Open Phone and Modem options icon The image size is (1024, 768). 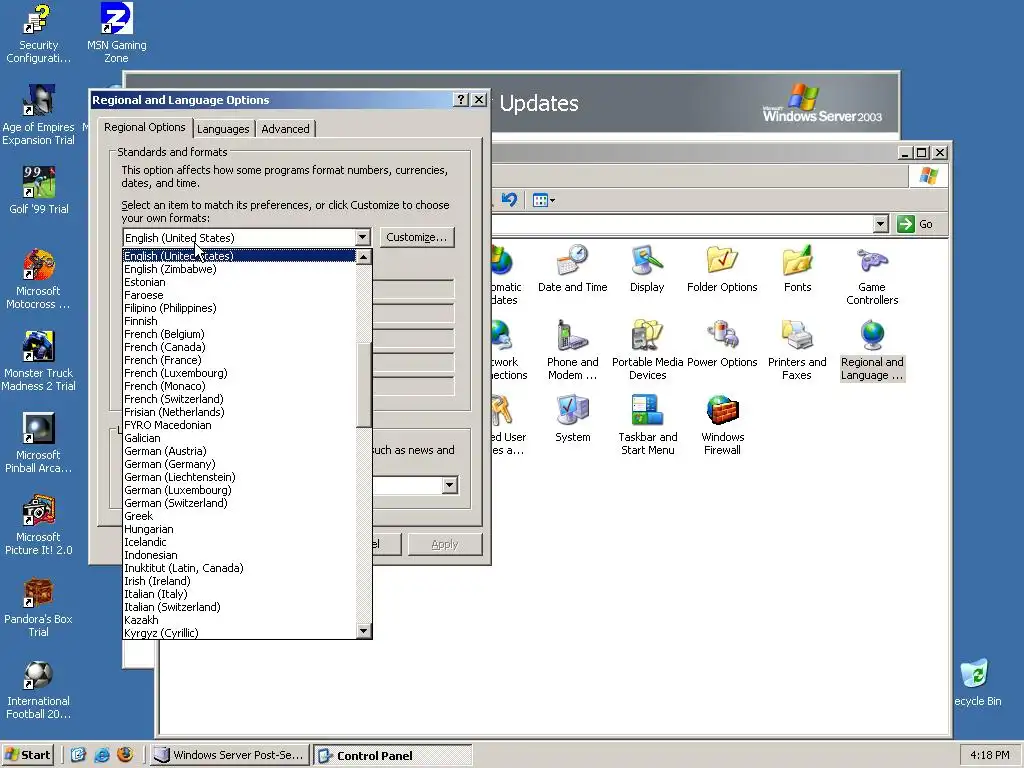coord(572,350)
